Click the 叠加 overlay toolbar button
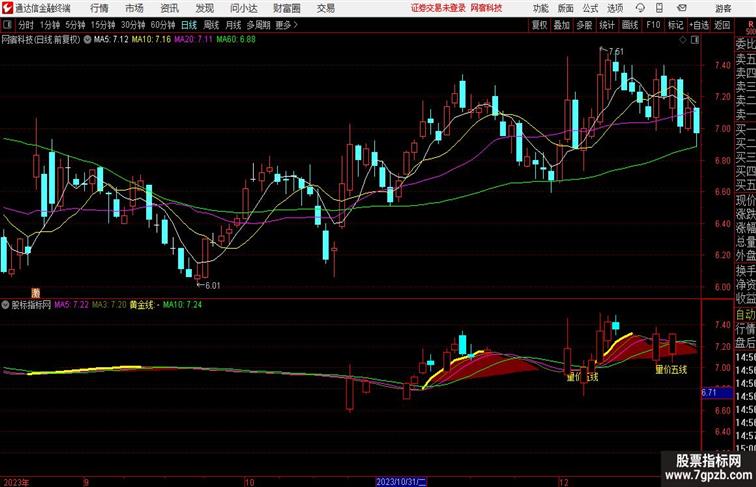This screenshot has height=487, width=756. (x=562, y=25)
